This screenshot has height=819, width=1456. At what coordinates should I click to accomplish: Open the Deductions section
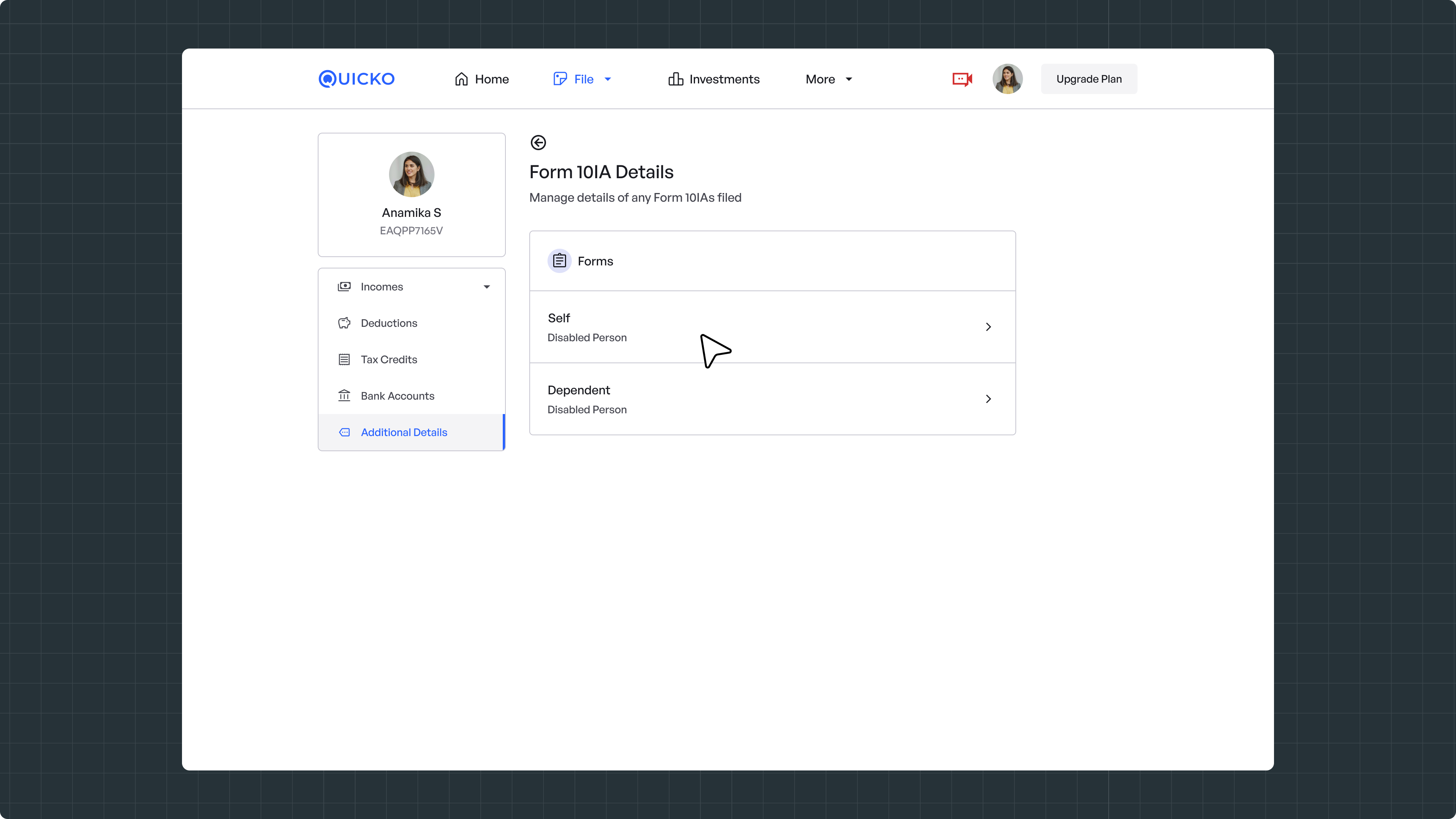pos(411,323)
